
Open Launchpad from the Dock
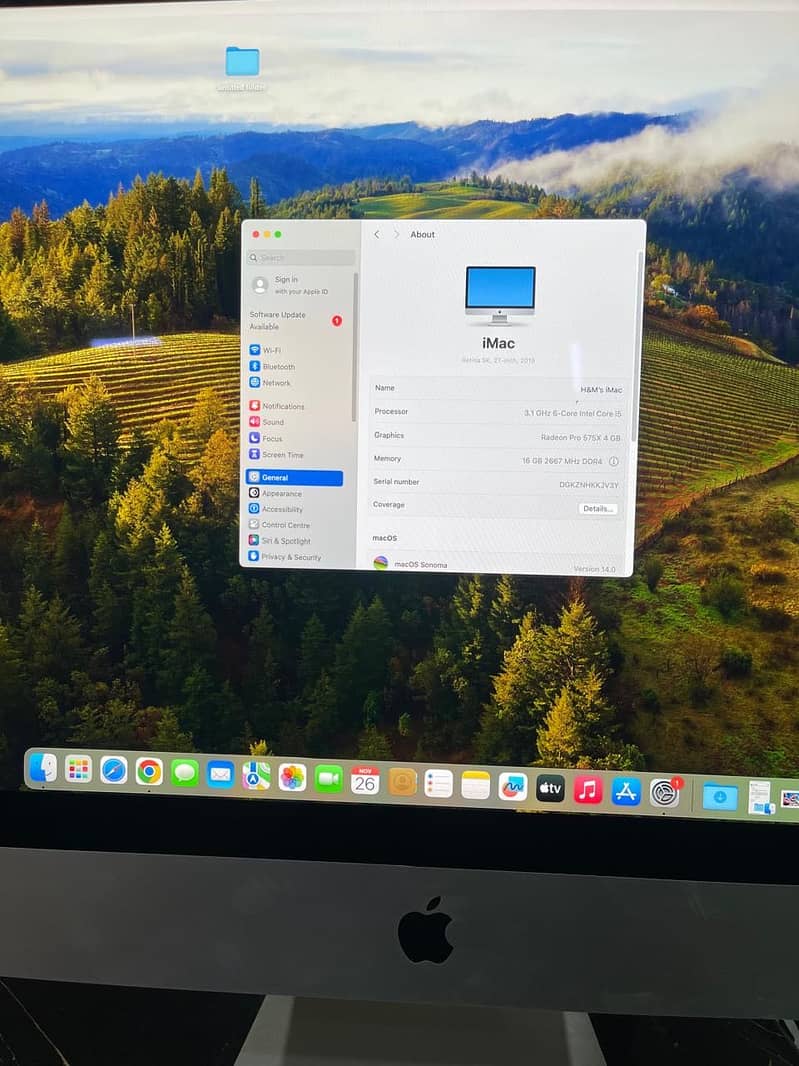(78, 770)
